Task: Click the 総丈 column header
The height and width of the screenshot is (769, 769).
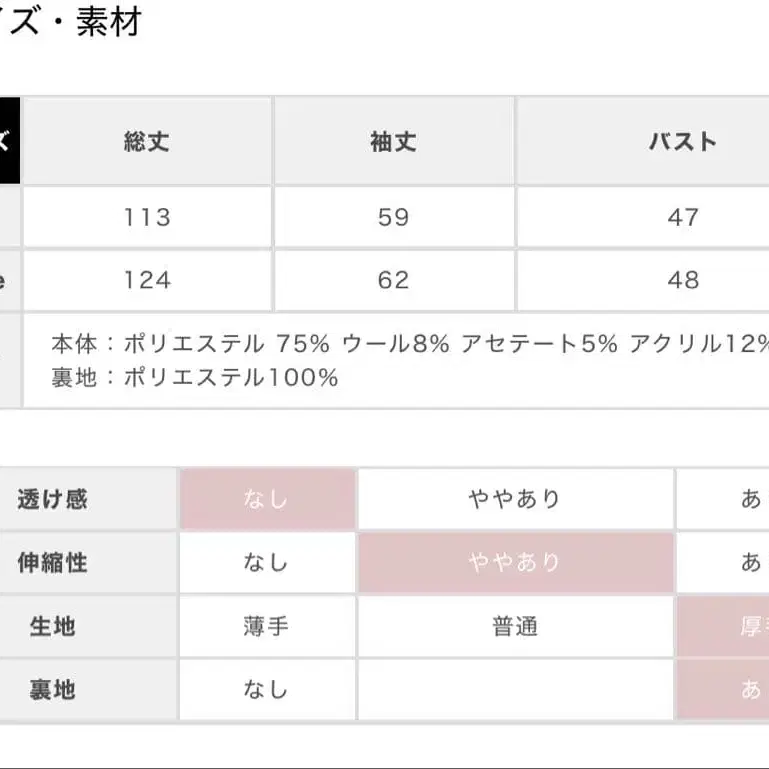Action: [x=147, y=141]
